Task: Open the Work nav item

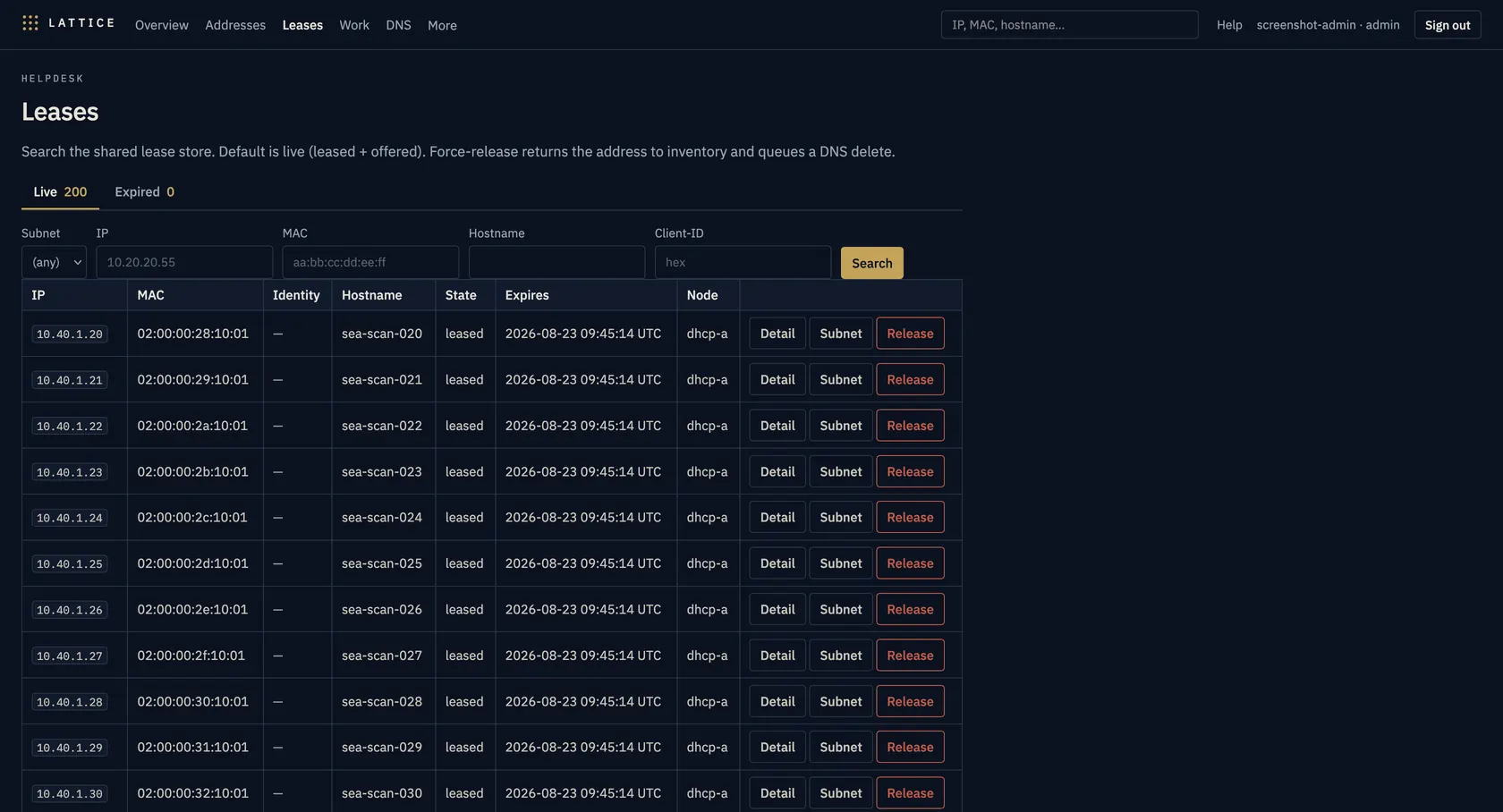Action: coord(354,25)
